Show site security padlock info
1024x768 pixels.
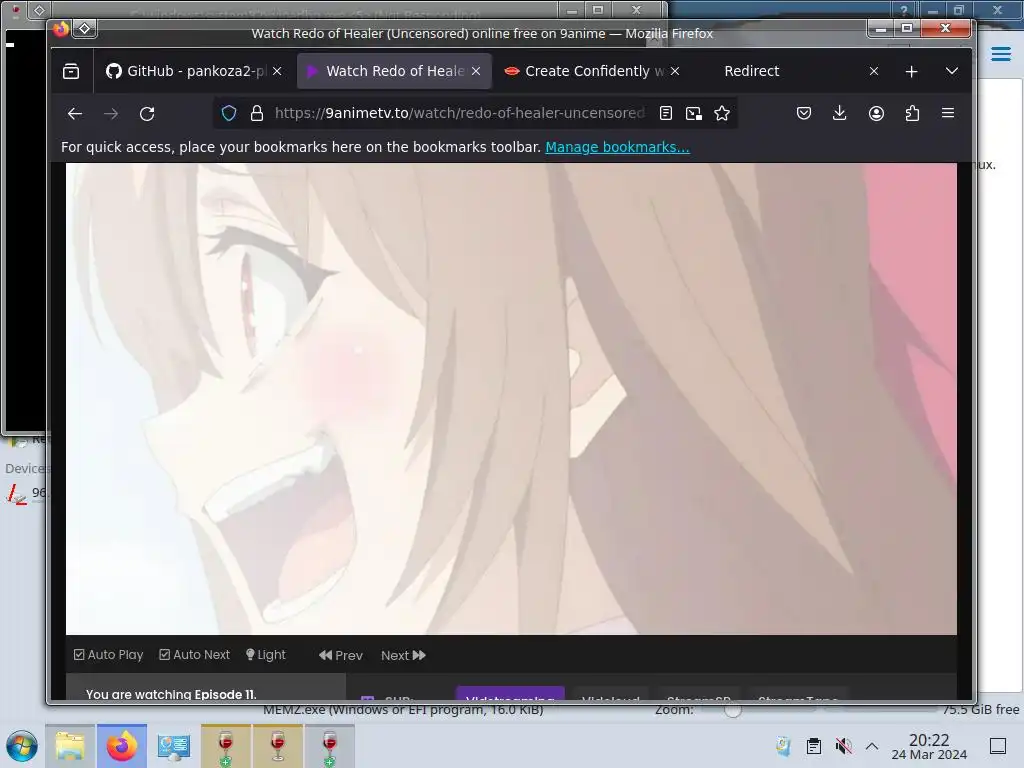click(257, 114)
